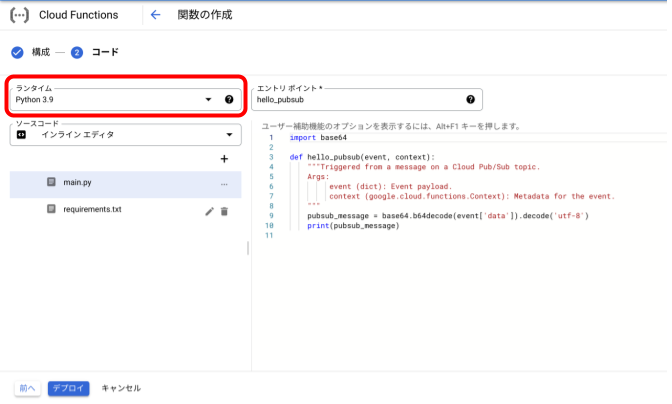
Task: Edit requirements.txt with pencil icon
Action: click(209, 211)
